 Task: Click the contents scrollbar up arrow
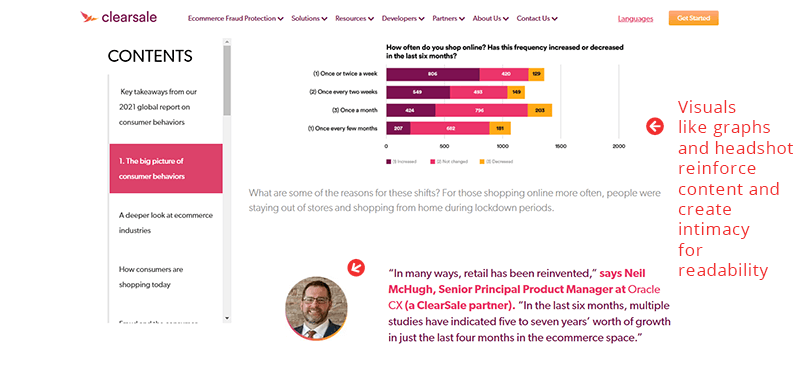click(227, 41)
